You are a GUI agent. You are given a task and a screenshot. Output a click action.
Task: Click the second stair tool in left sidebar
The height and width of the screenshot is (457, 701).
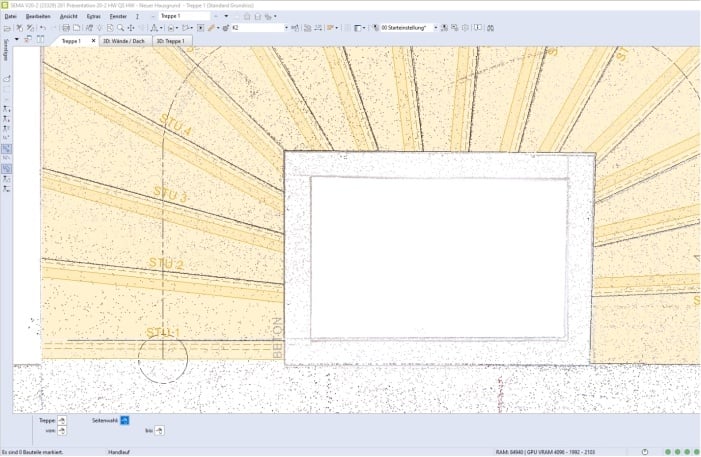click(x=7, y=119)
